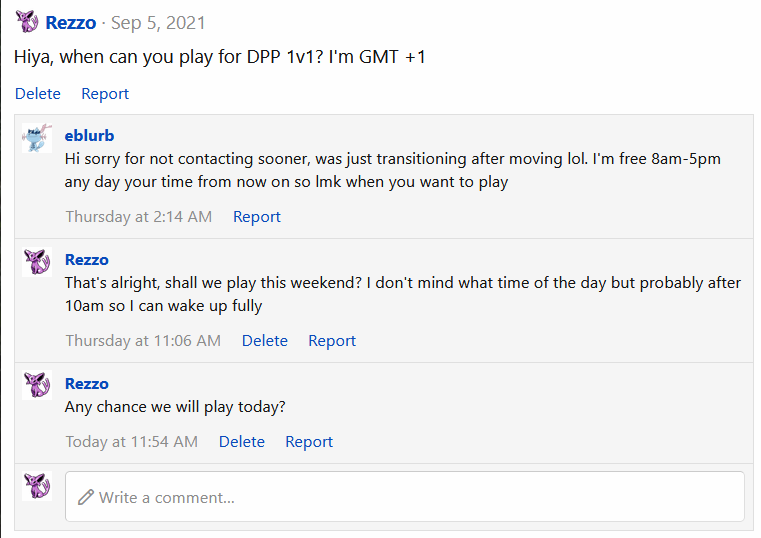Open Rezzo's username on the main post

[x=71, y=22]
